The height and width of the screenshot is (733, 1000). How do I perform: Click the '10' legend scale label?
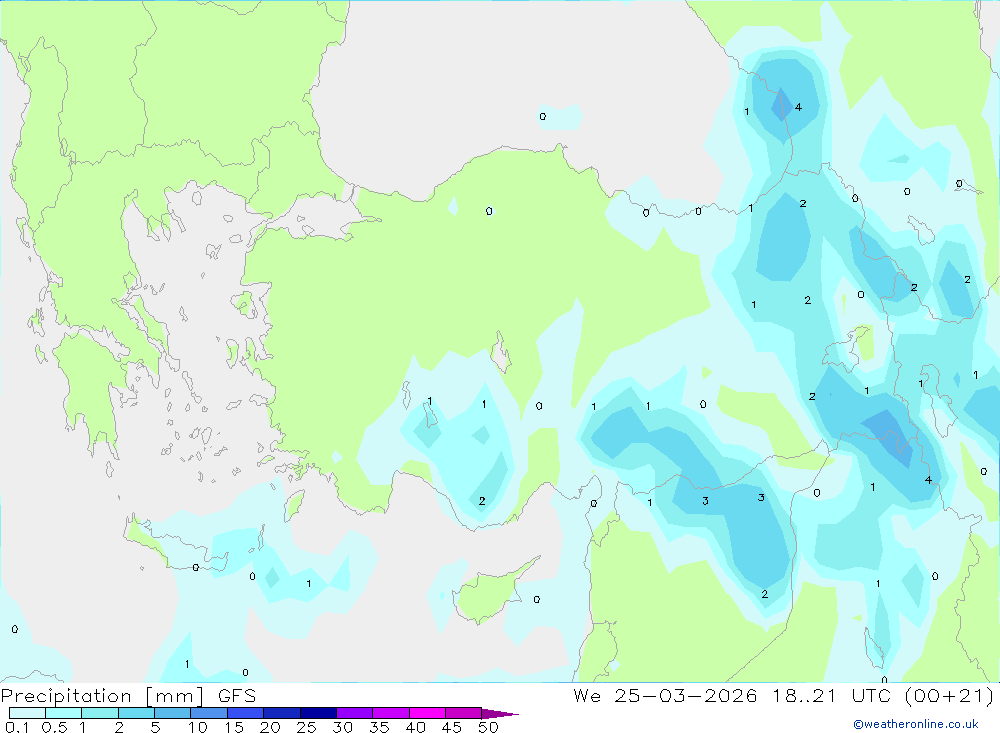tap(198, 727)
